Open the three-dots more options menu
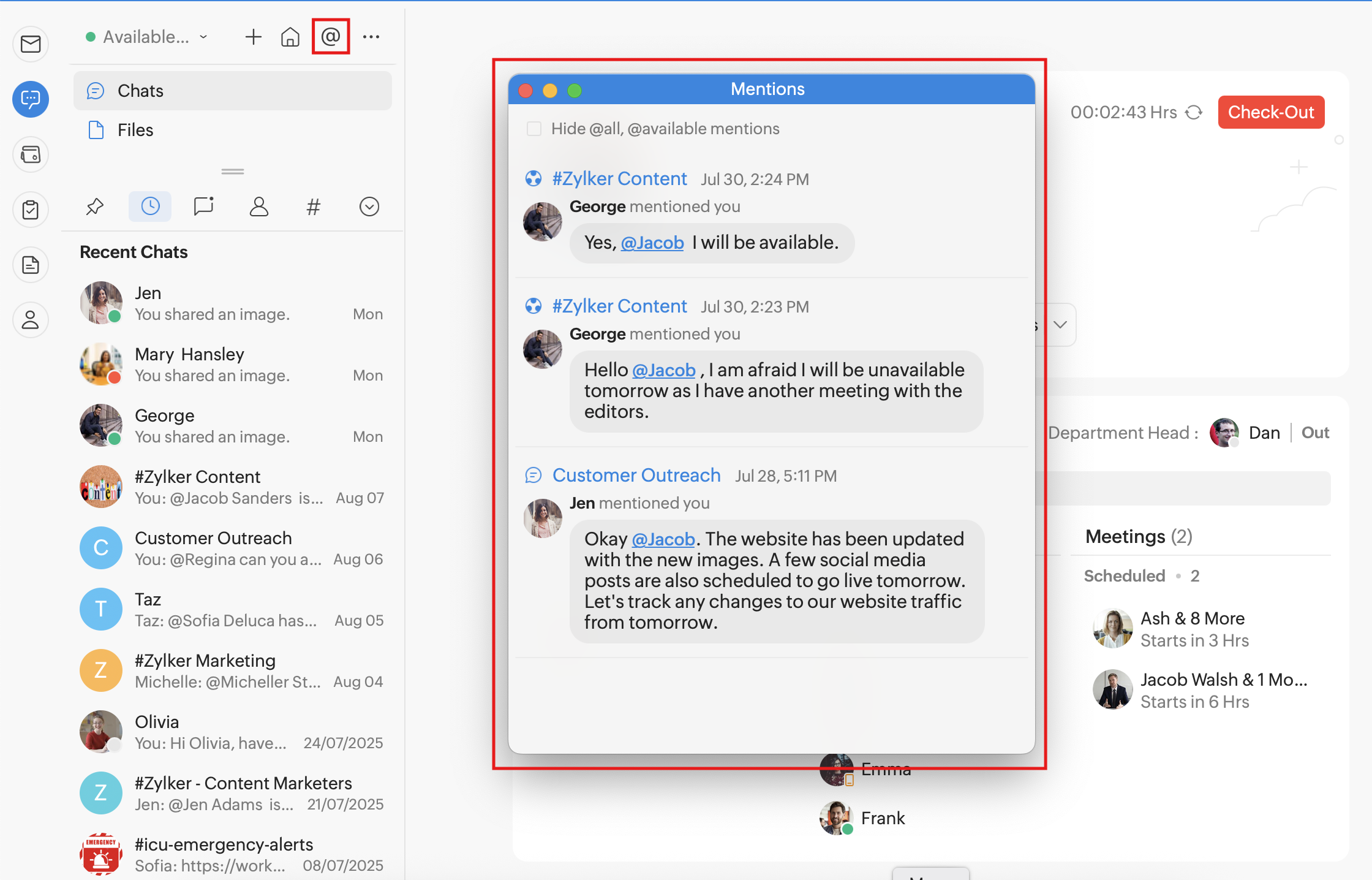The width and height of the screenshot is (1372, 880). [371, 37]
